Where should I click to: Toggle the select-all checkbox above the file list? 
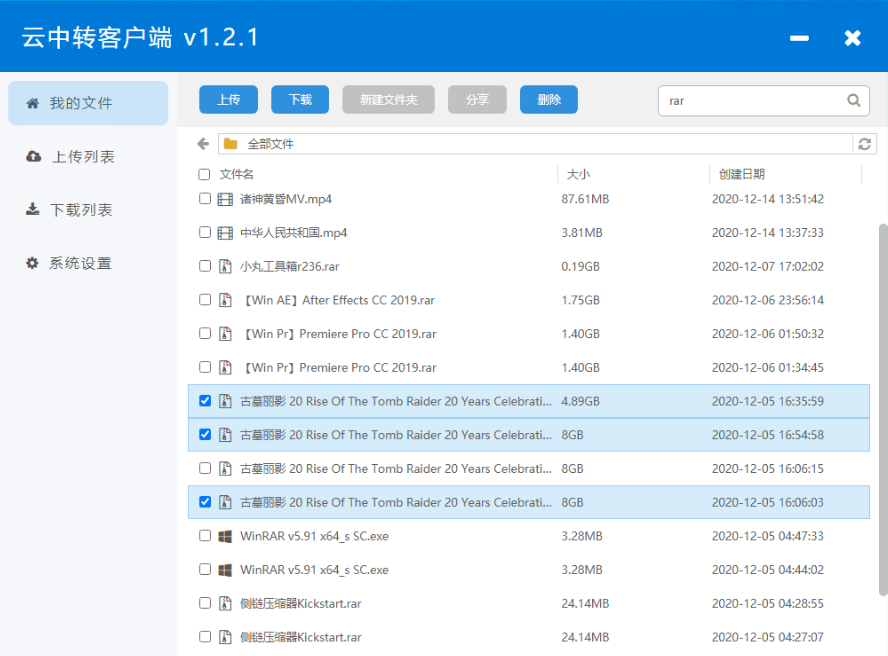point(205,173)
